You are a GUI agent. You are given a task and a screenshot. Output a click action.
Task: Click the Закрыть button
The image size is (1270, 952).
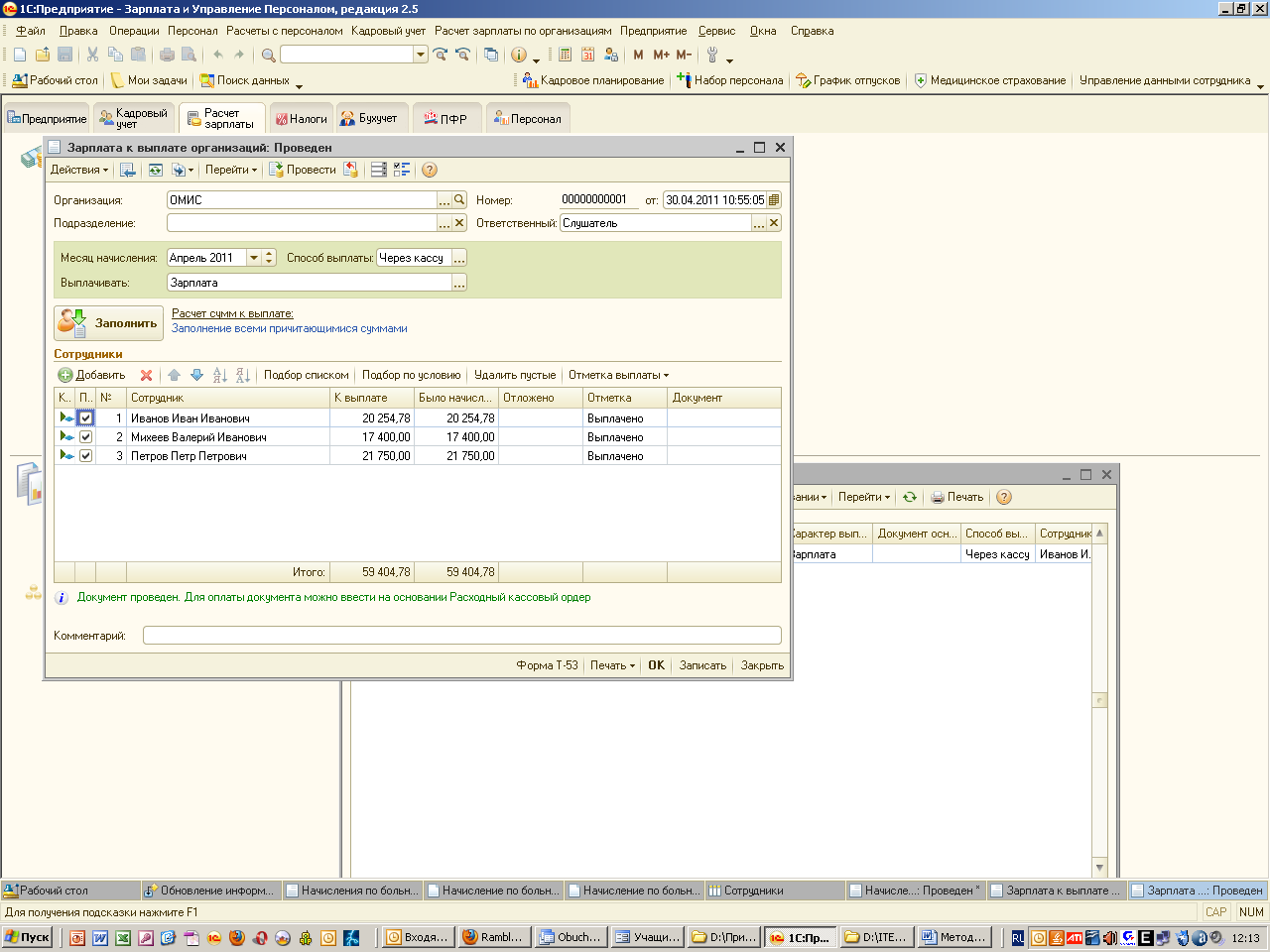[762, 665]
